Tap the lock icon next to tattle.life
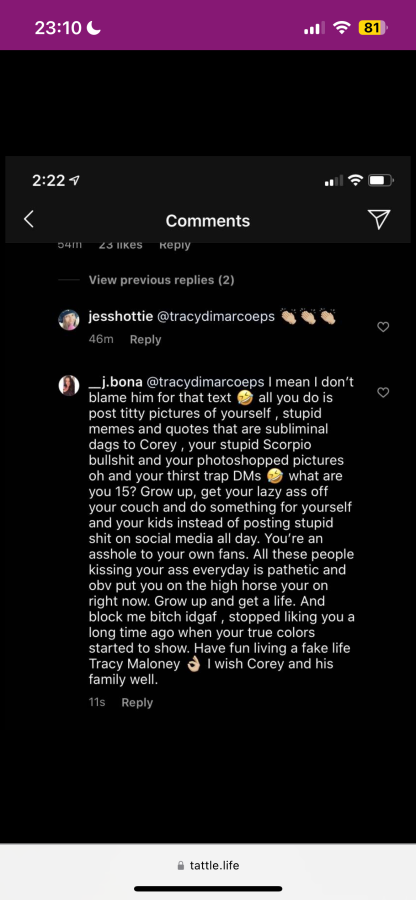Screen dimensions: 416x900 point(181,866)
